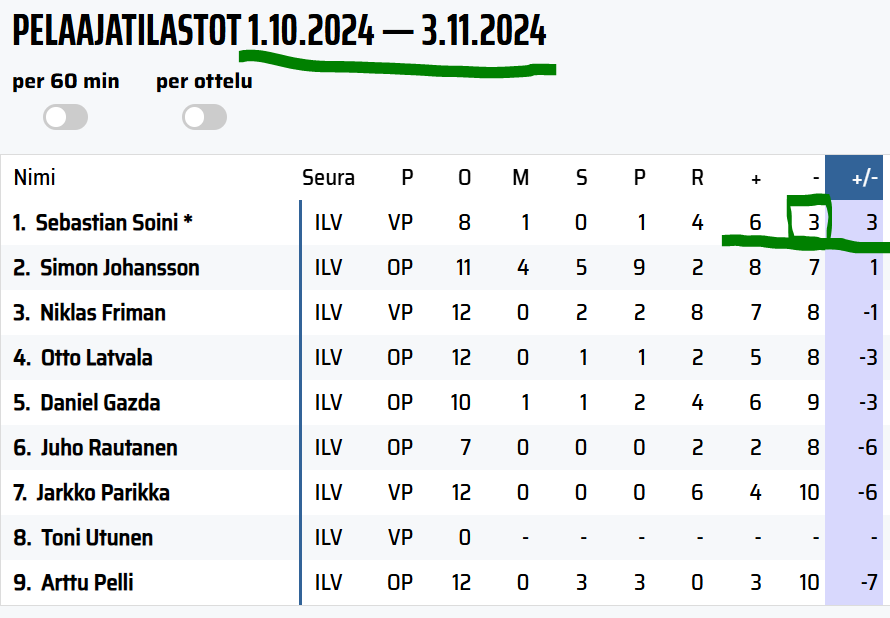
Task: Open Jarkko Parikka player page
Action: tap(103, 493)
